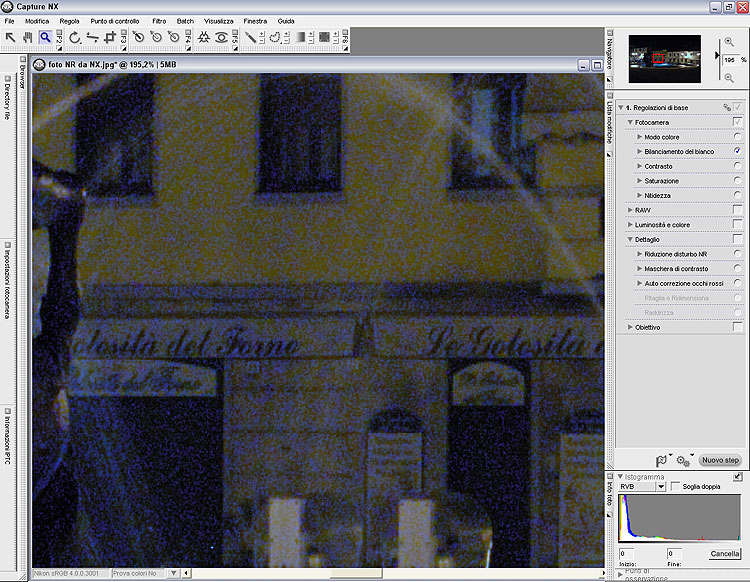Click the Inizio value field

626,553
